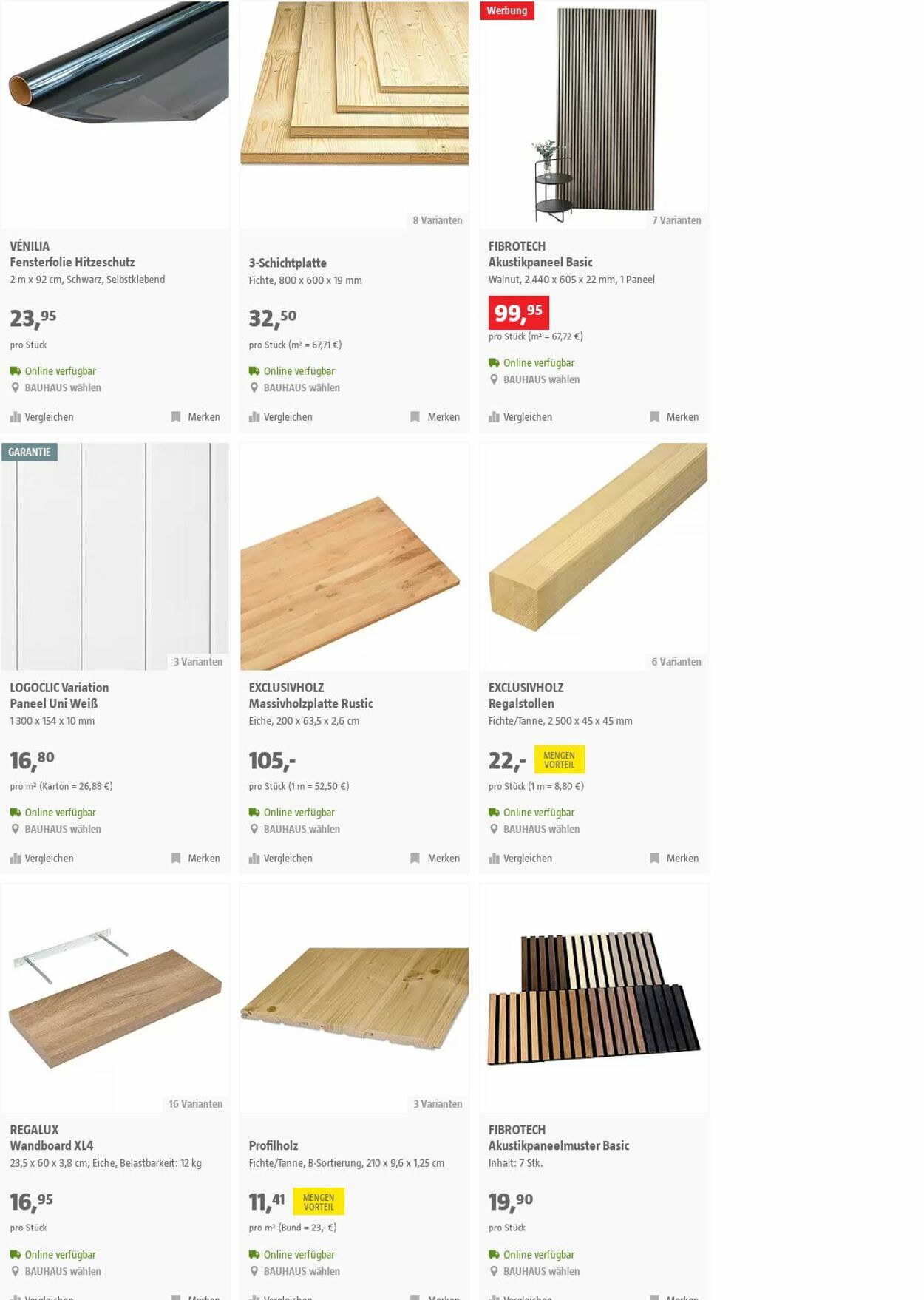The width and height of the screenshot is (924, 1300).
Task: Toggle Vergleichen for Regalstollen
Action: click(520, 859)
